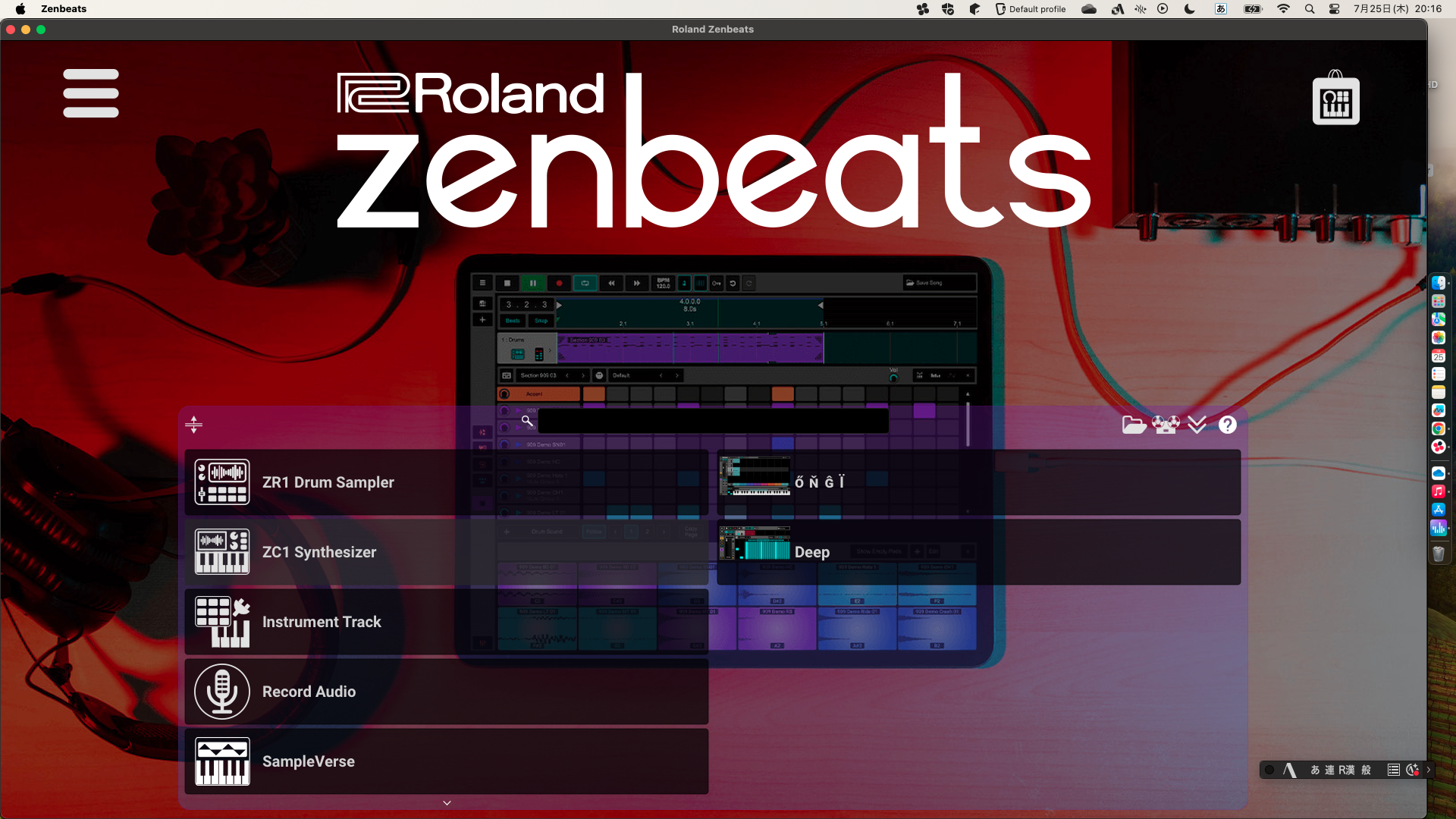Image resolution: width=1456 pixels, height=819 pixels.
Task: Click the 連 option in the IME bar
Action: 1329,770
